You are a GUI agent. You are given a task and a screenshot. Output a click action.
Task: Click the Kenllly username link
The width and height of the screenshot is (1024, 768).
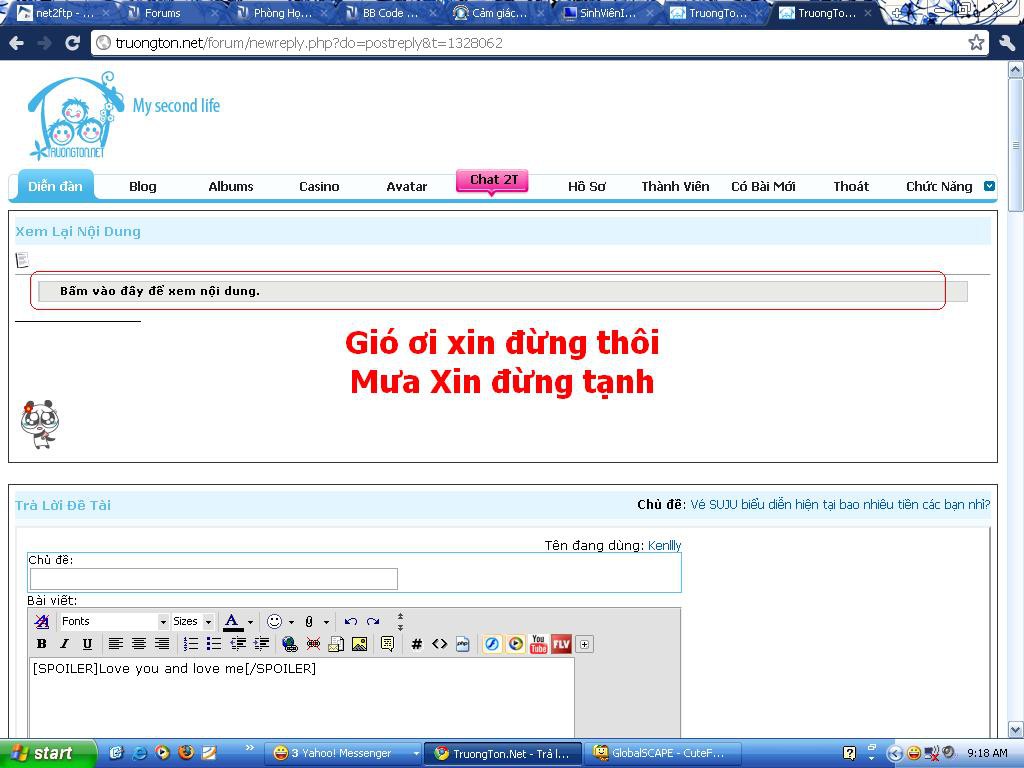[x=664, y=545]
